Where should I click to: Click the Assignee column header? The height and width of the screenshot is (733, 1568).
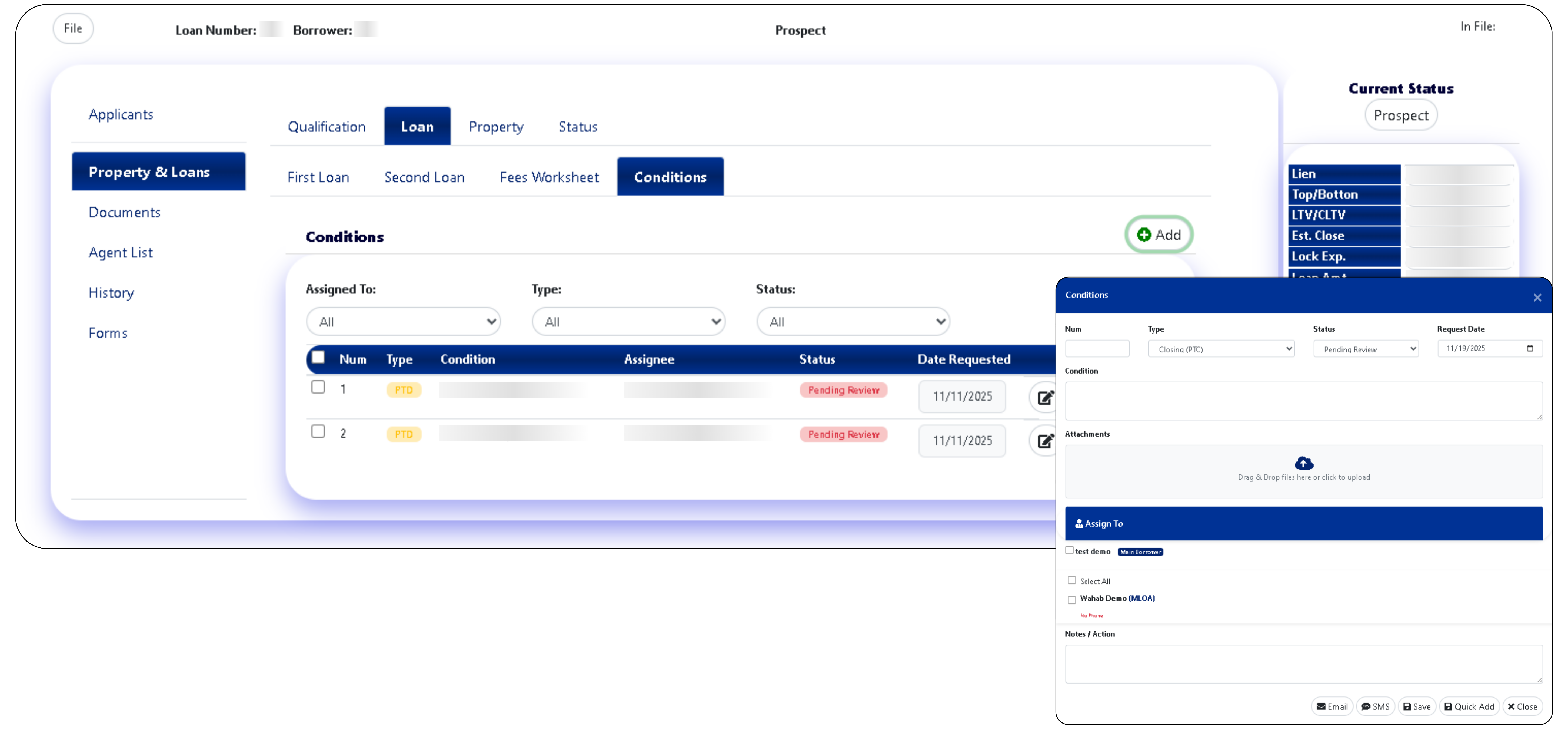(649, 359)
